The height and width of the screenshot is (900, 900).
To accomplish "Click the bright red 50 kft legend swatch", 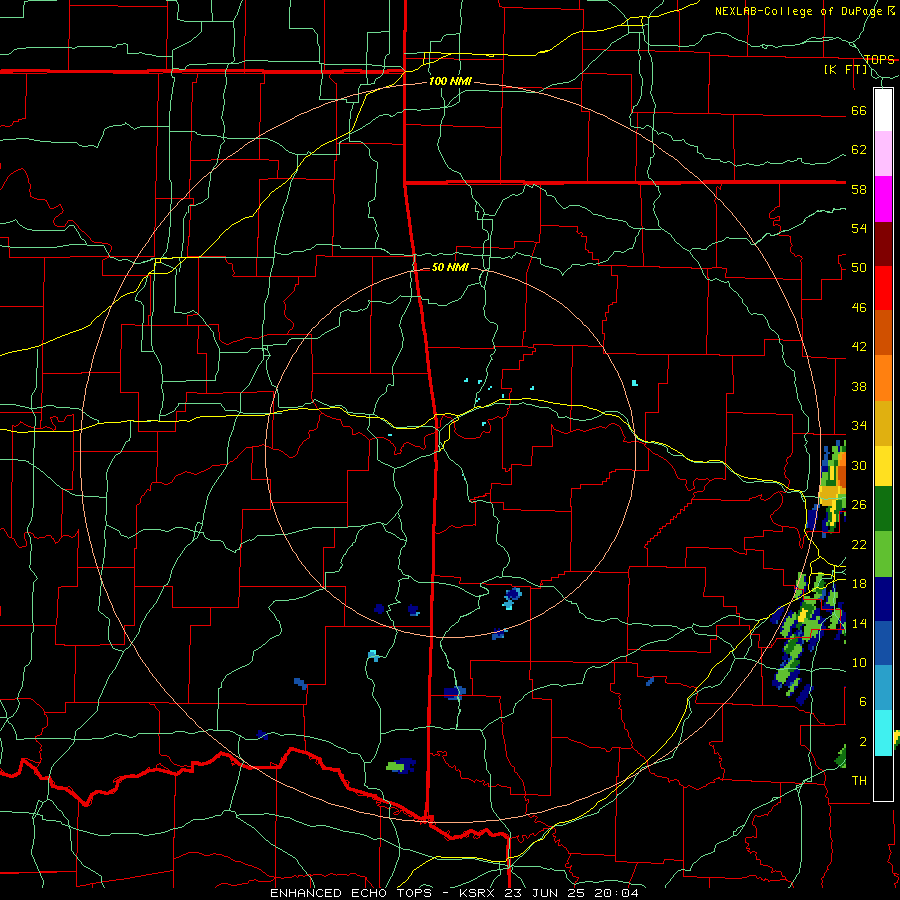I will (x=883, y=288).
